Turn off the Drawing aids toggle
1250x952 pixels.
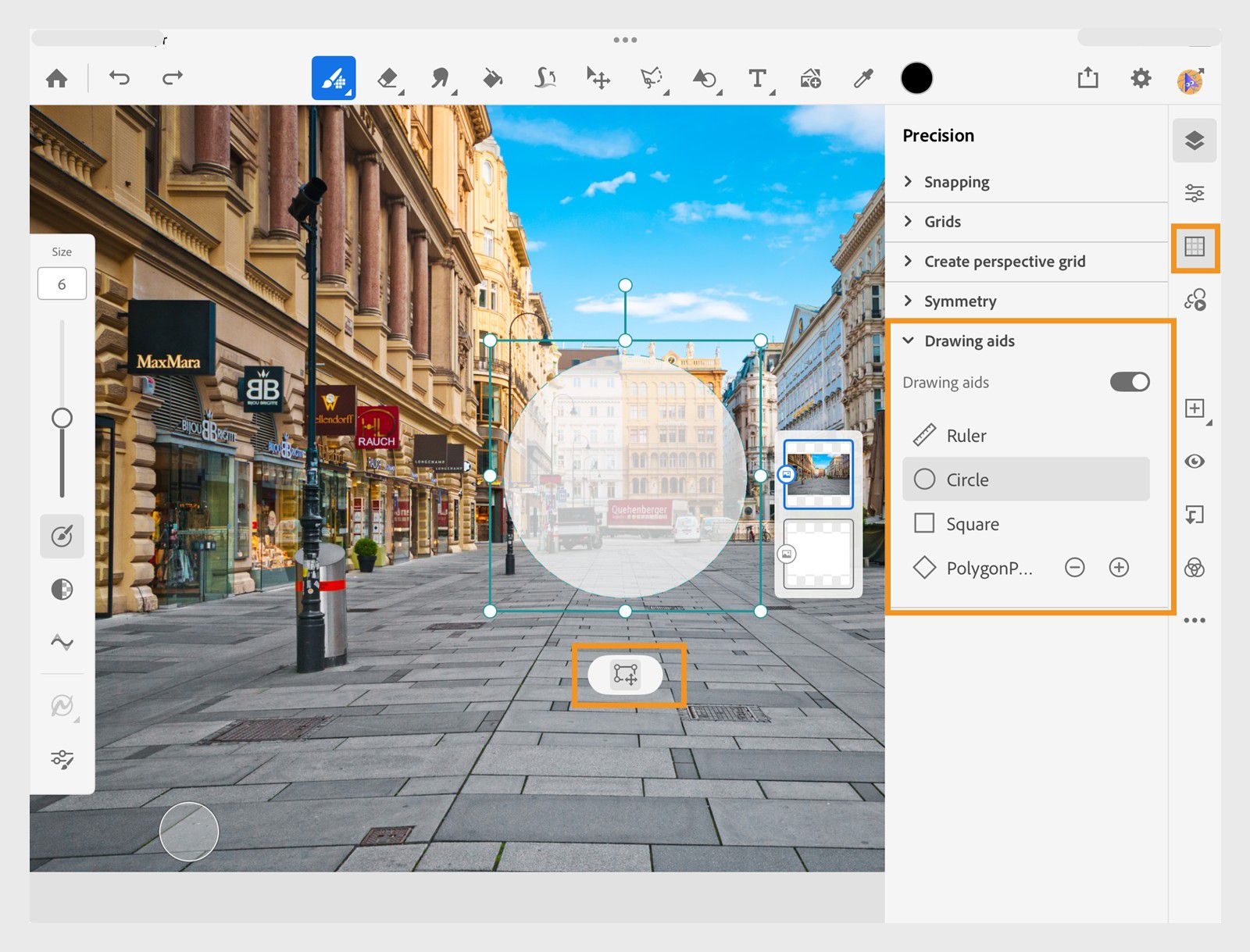[x=1130, y=382]
